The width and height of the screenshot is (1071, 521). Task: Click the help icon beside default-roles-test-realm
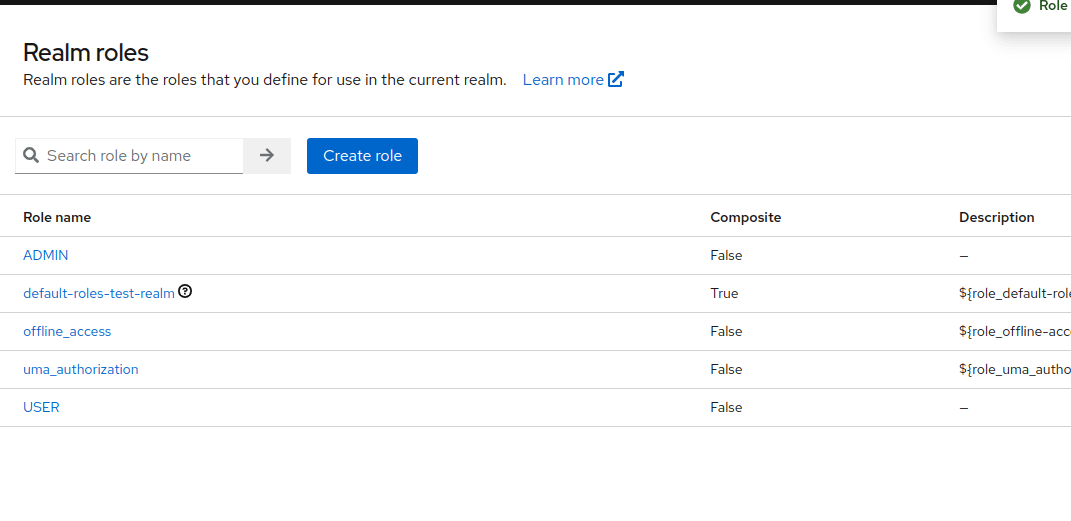point(185,292)
